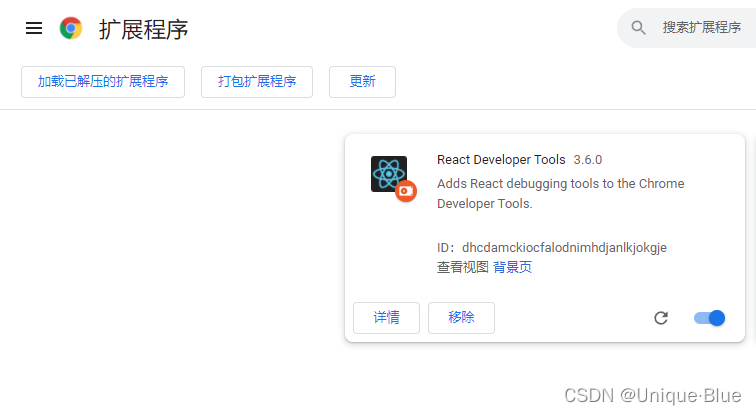This screenshot has height=415, width=756.
Task: Click the search magnifier icon
Action: click(x=638, y=27)
